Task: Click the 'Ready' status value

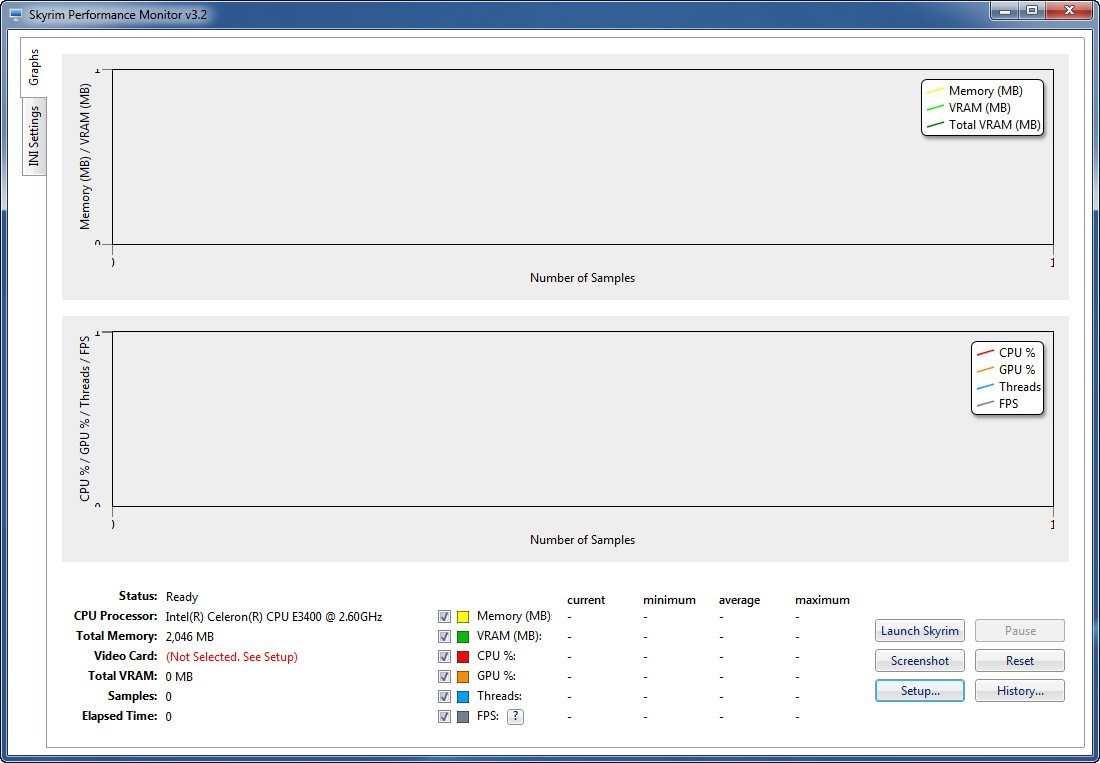Action: (182, 597)
